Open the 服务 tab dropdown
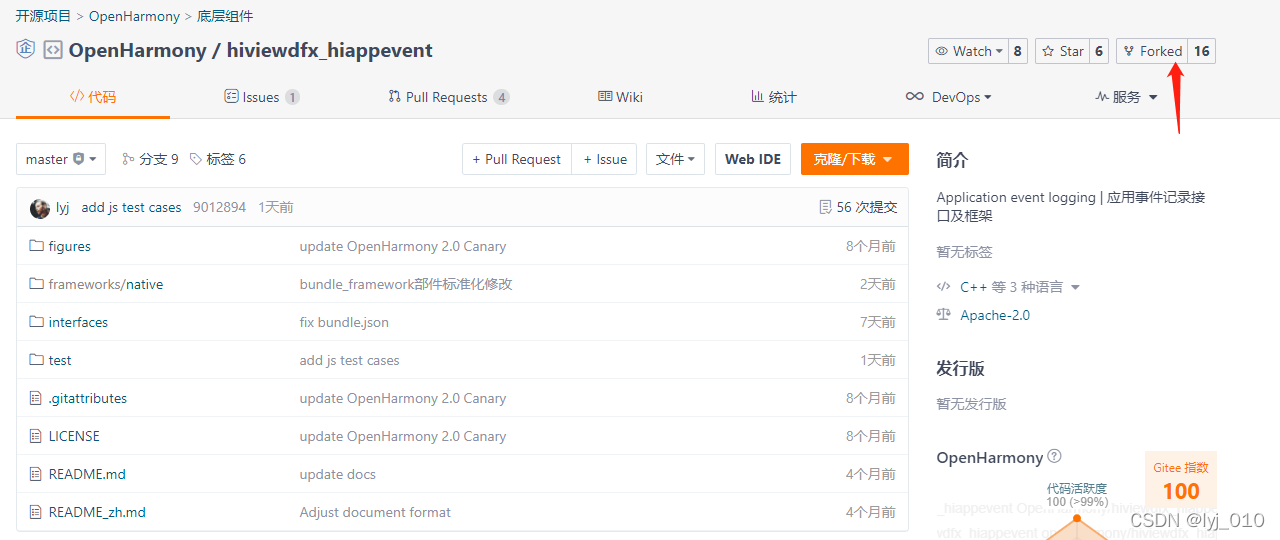 tap(1126, 97)
